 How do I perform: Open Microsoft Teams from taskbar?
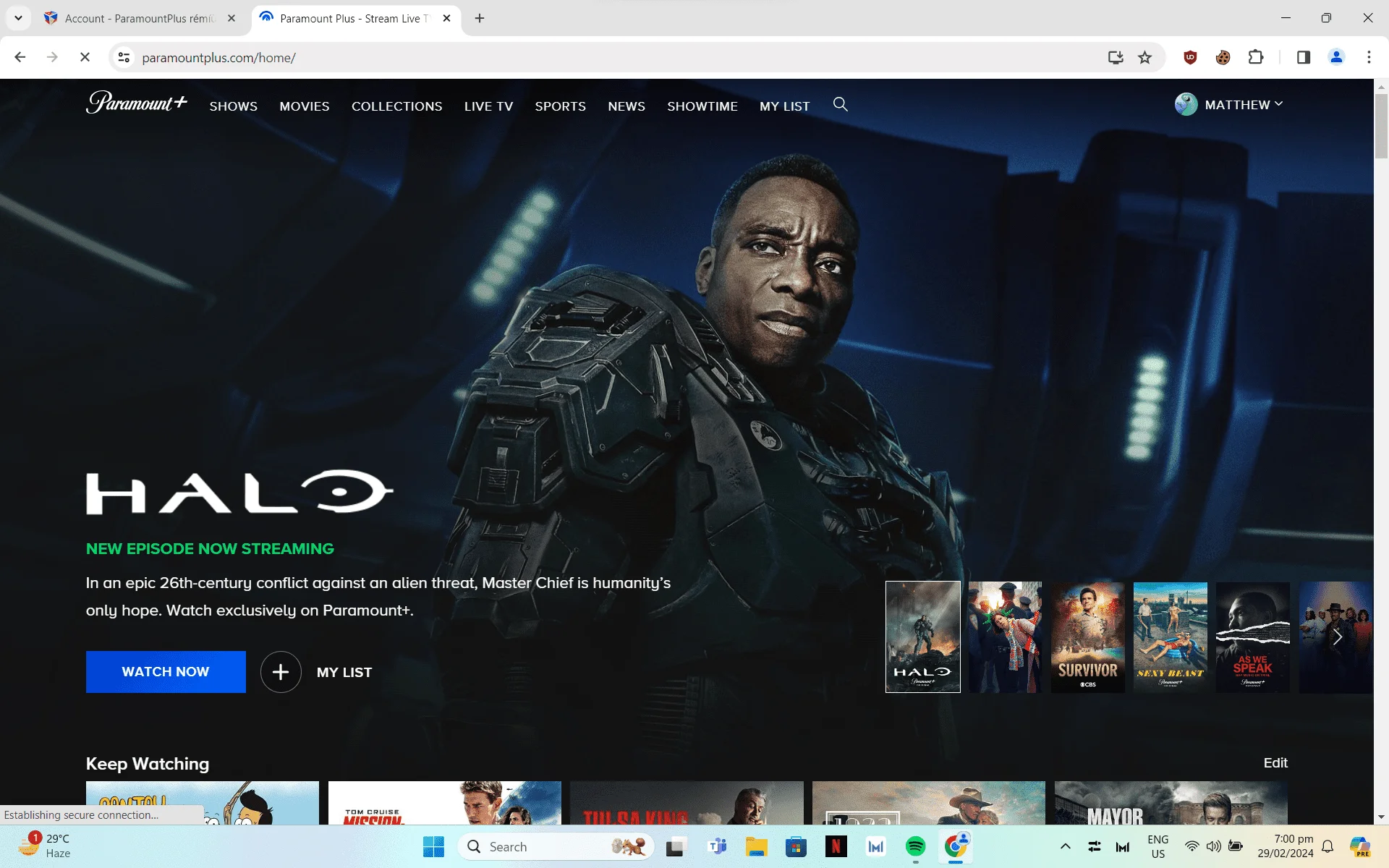pyautogui.click(x=717, y=846)
